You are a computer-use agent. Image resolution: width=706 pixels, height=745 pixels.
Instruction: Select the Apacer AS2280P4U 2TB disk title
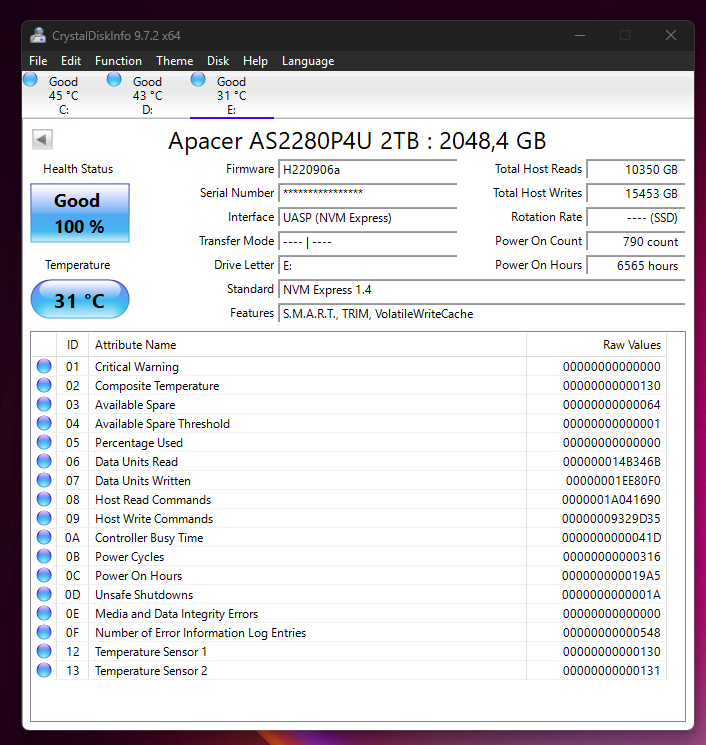tap(357, 141)
